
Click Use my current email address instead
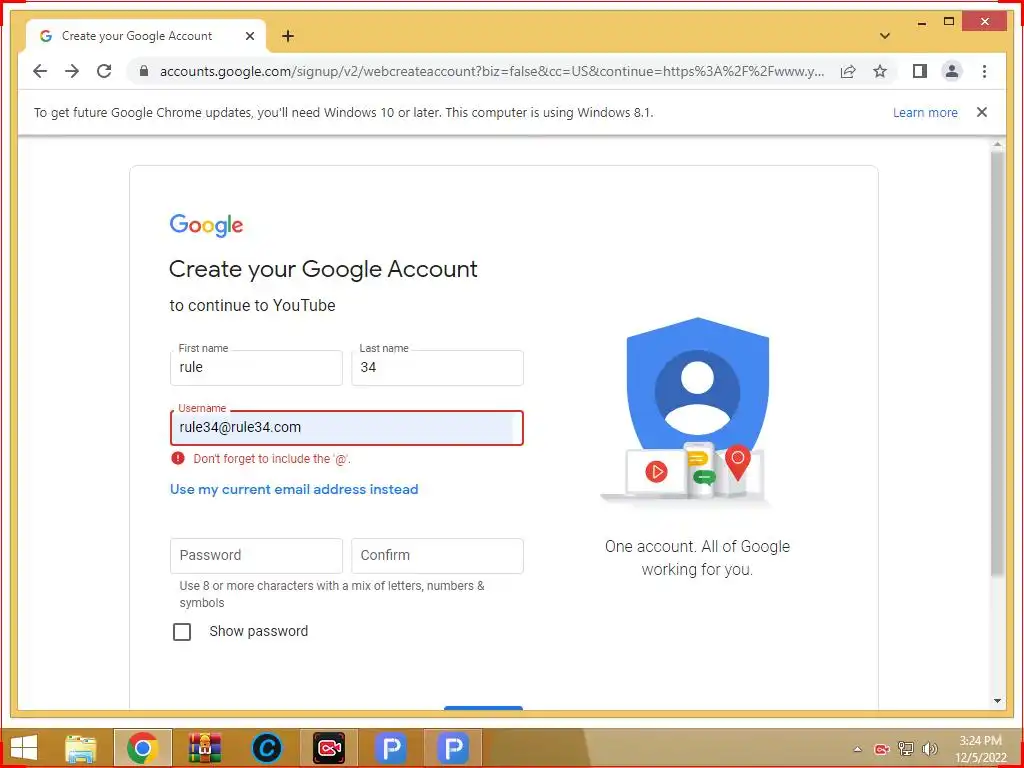294,489
